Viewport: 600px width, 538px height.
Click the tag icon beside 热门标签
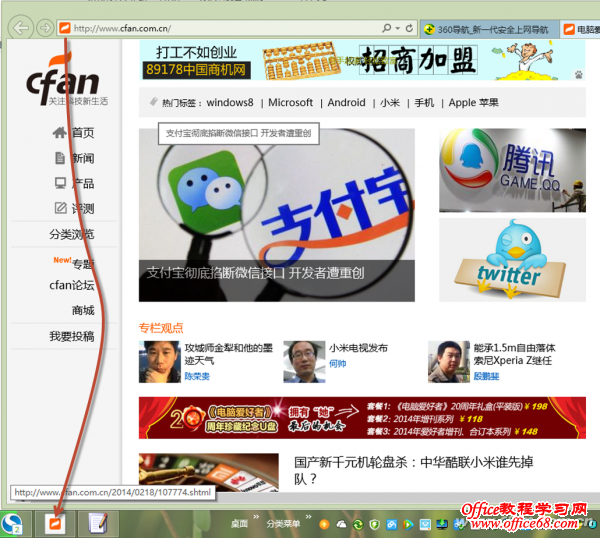pyautogui.click(x=153, y=102)
